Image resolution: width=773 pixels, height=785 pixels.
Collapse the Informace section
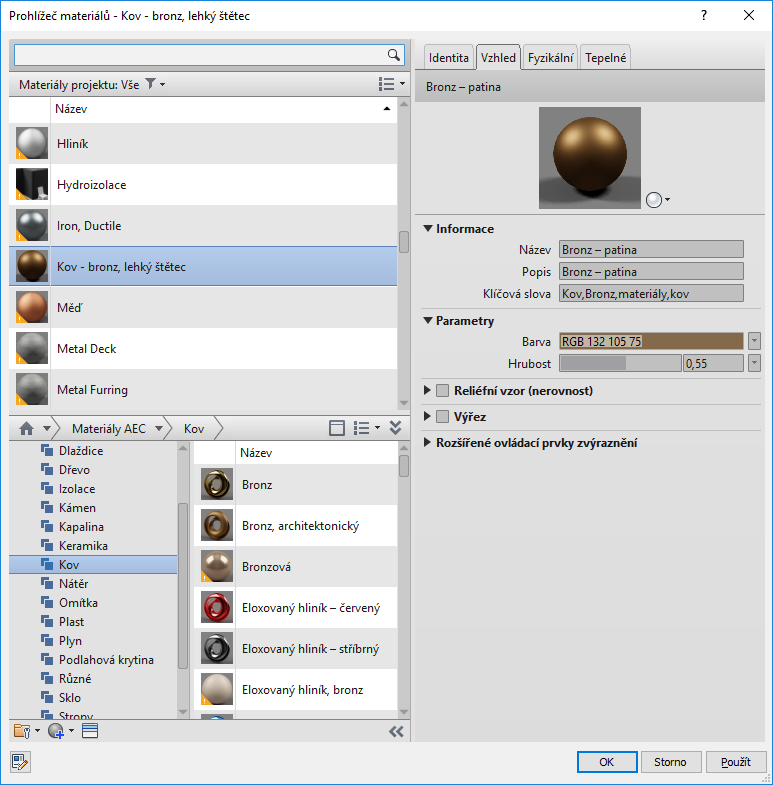(428, 228)
